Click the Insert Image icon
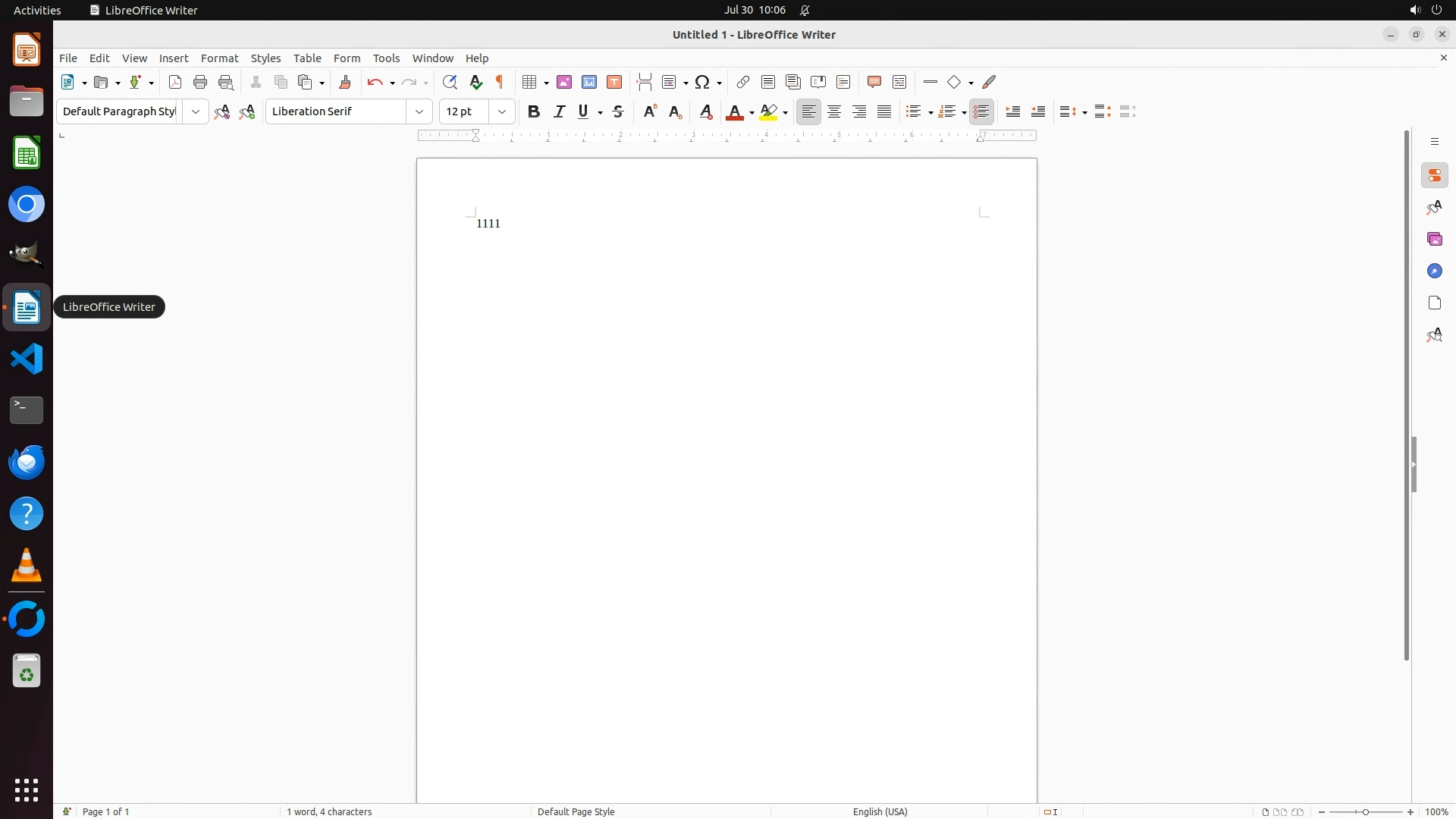The width and height of the screenshot is (1456, 819). pos(564,83)
